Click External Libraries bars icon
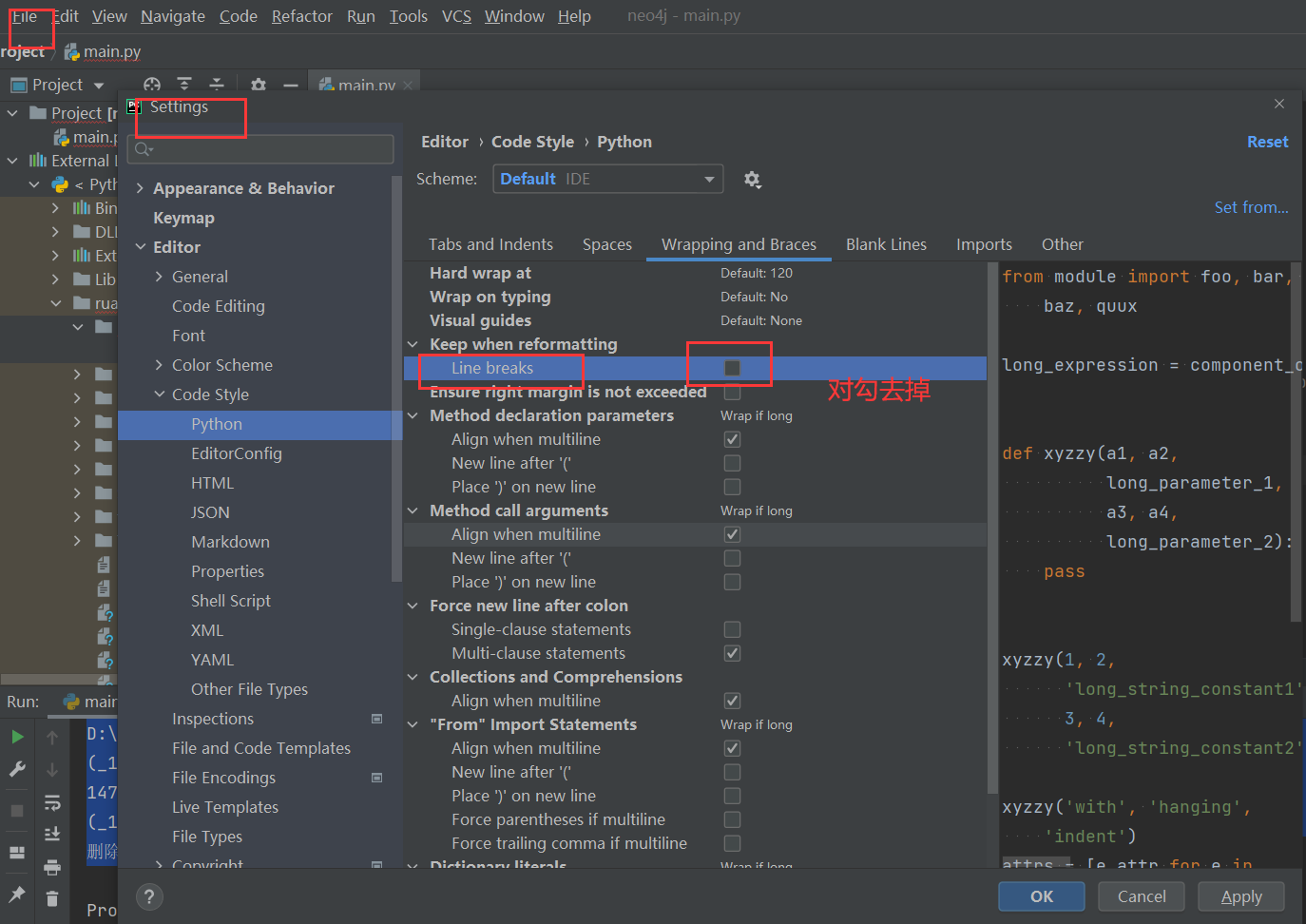This screenshot has height=924, width=1306. [x=38, y=161]
